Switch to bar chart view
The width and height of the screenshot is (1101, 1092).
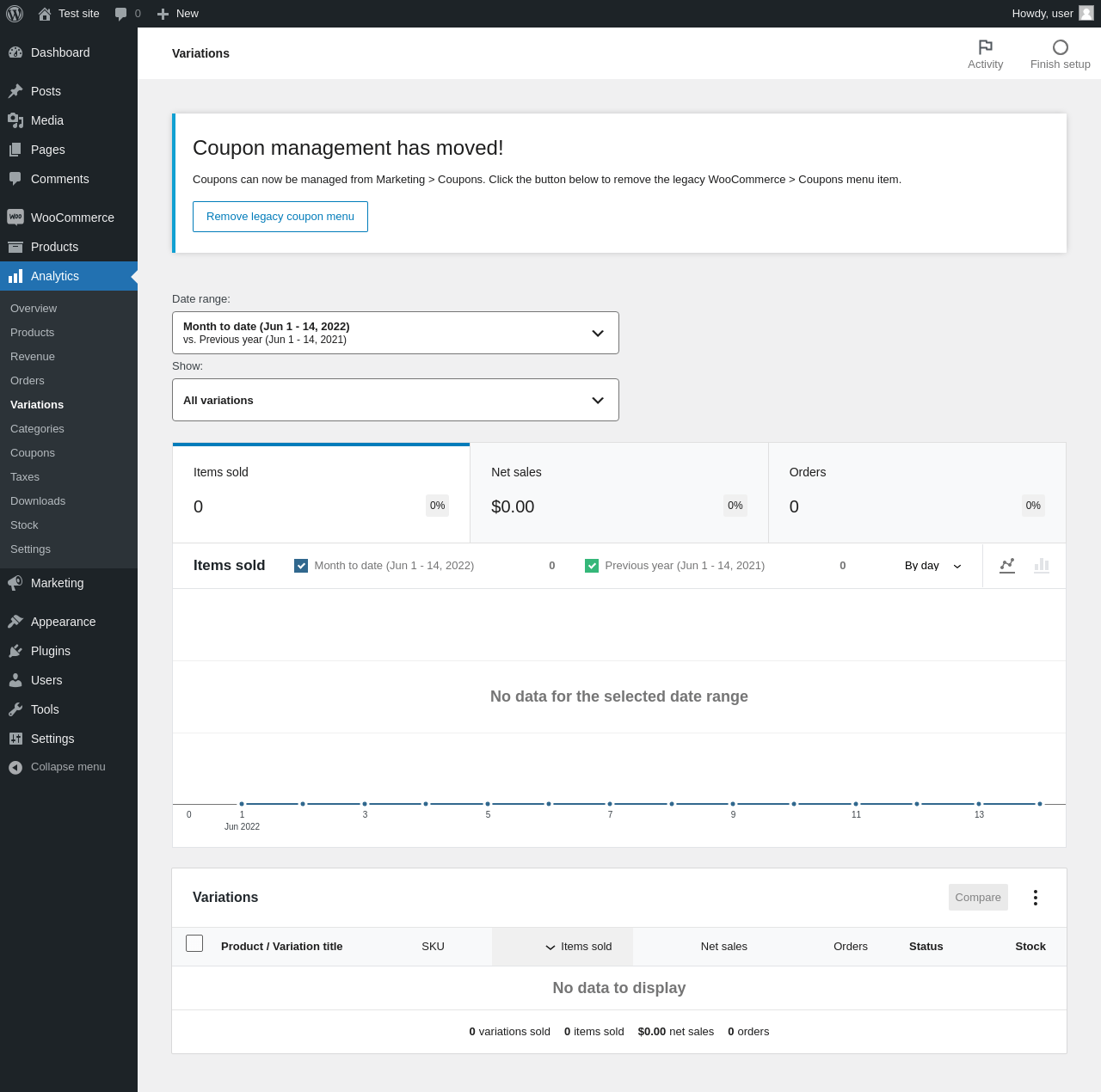(x=1042, y=565)
